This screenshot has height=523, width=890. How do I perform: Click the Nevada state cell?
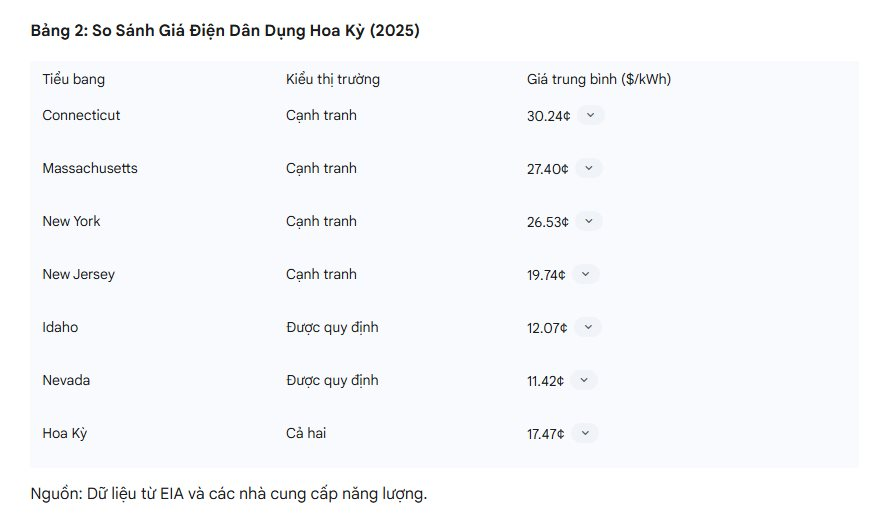pos(66,380)
